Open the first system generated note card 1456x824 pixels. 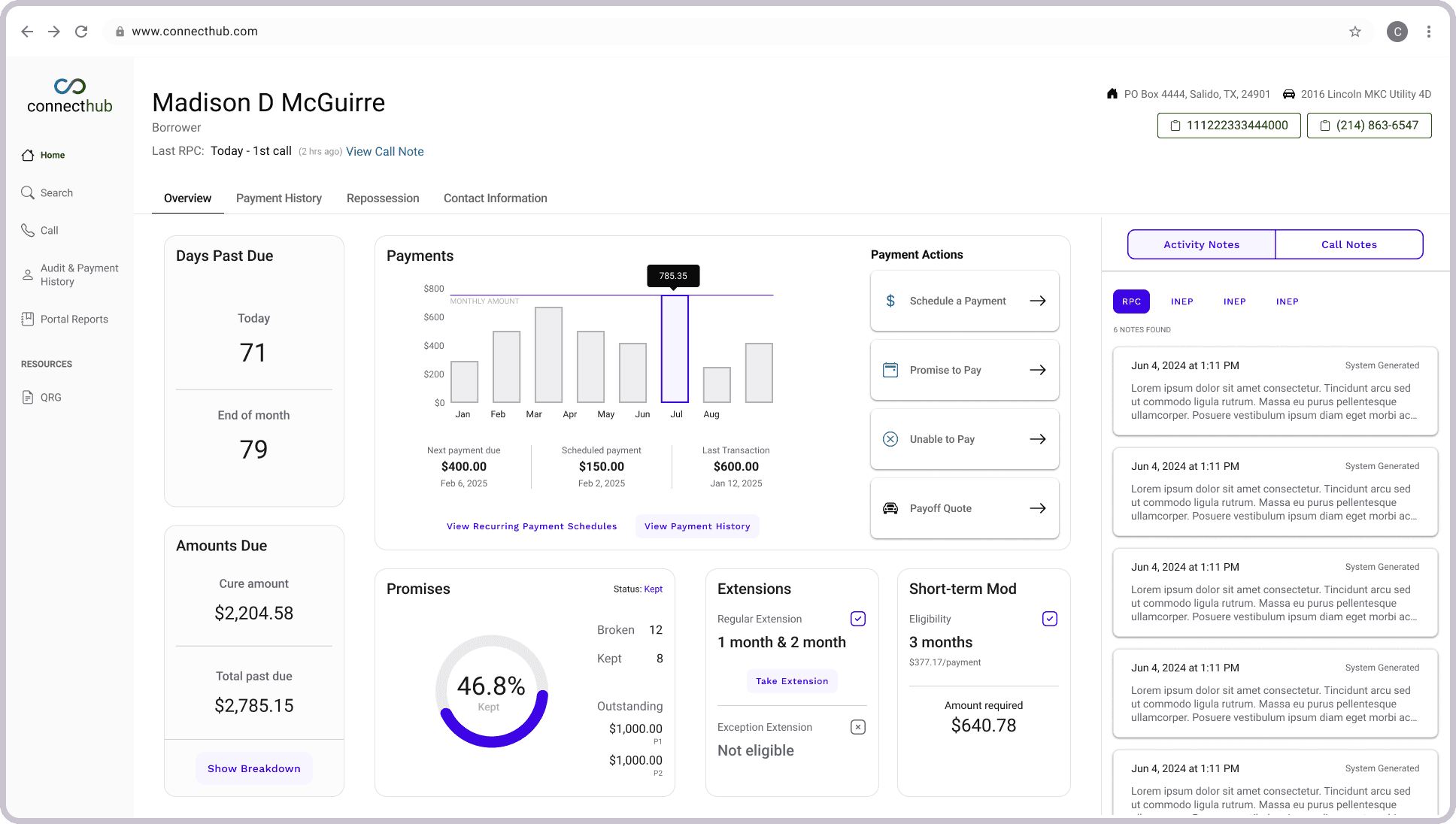click(x=1275, y=391)
